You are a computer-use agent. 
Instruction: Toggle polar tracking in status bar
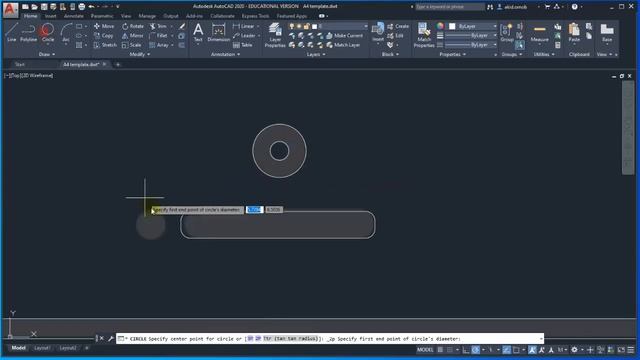coord(476,350)
